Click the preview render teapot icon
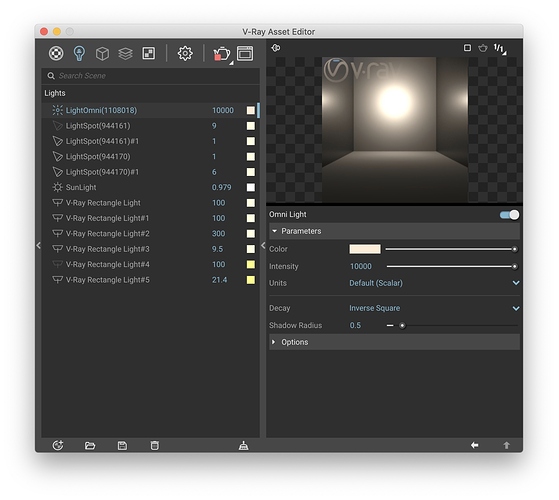Viewport: 559px width, 500px height. 483,48
